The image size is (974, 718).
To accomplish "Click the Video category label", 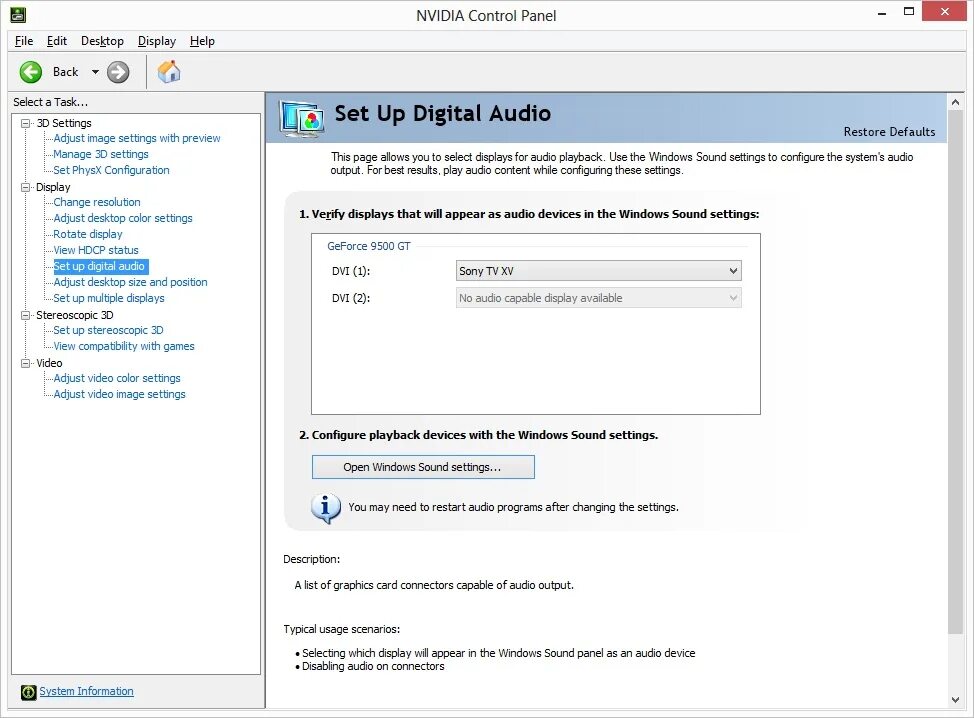I will [x=49, y=363].
